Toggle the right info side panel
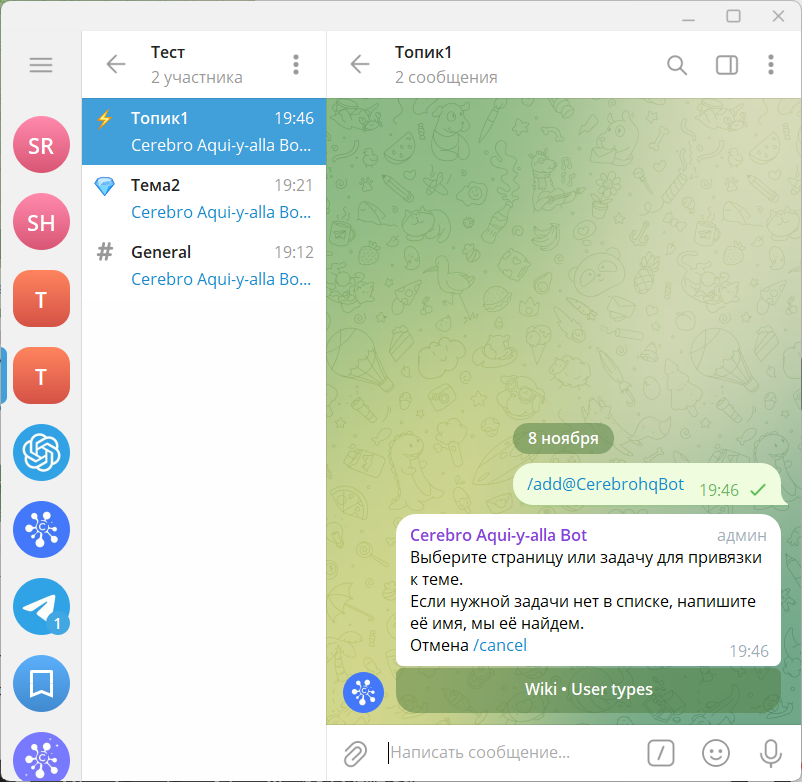This screenshot has height=782, width=802. coord(726,65)
